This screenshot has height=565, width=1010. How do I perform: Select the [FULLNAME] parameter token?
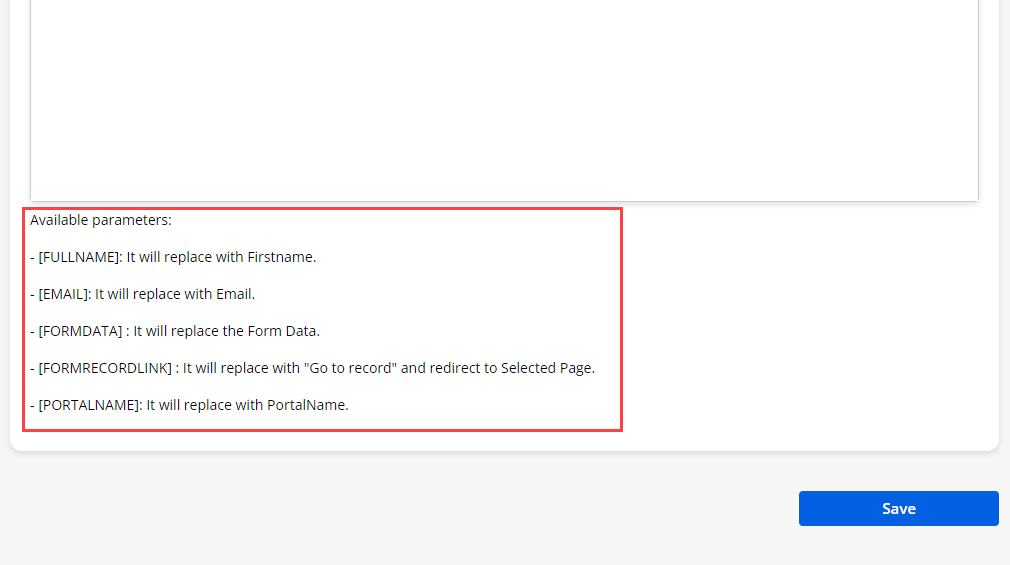click(80, 257)
